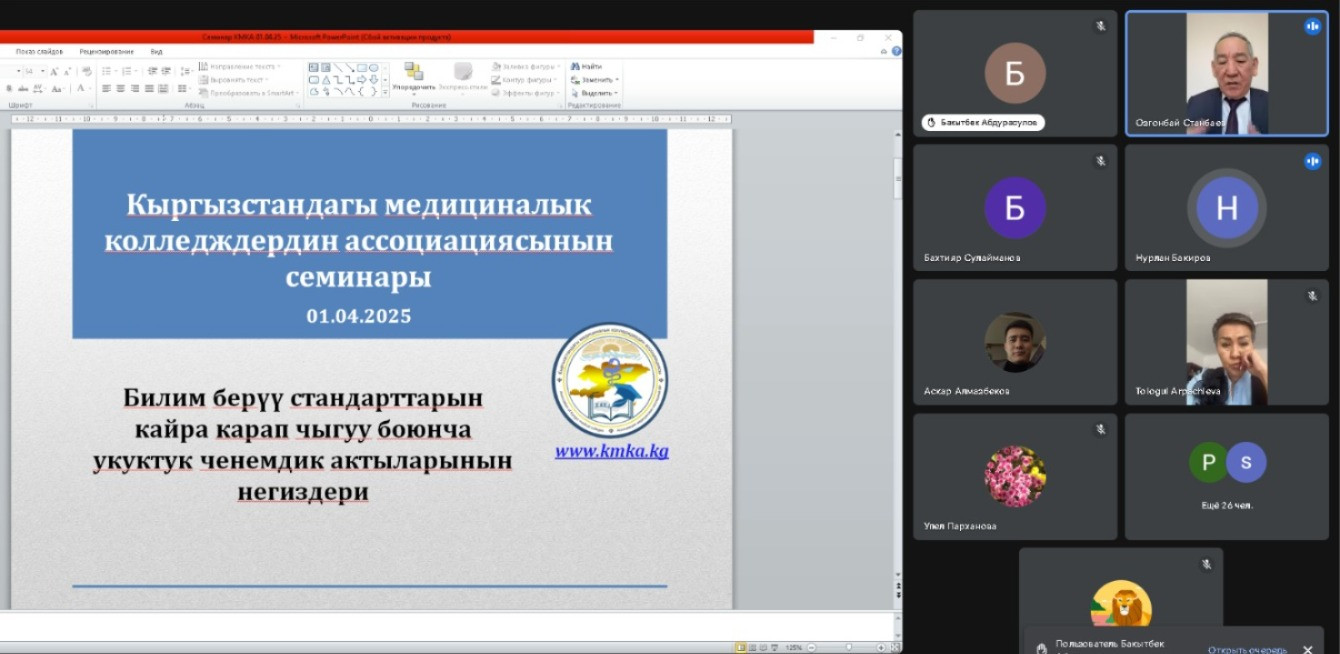Click the collapse ribbon arrow icon

[885, 51]
